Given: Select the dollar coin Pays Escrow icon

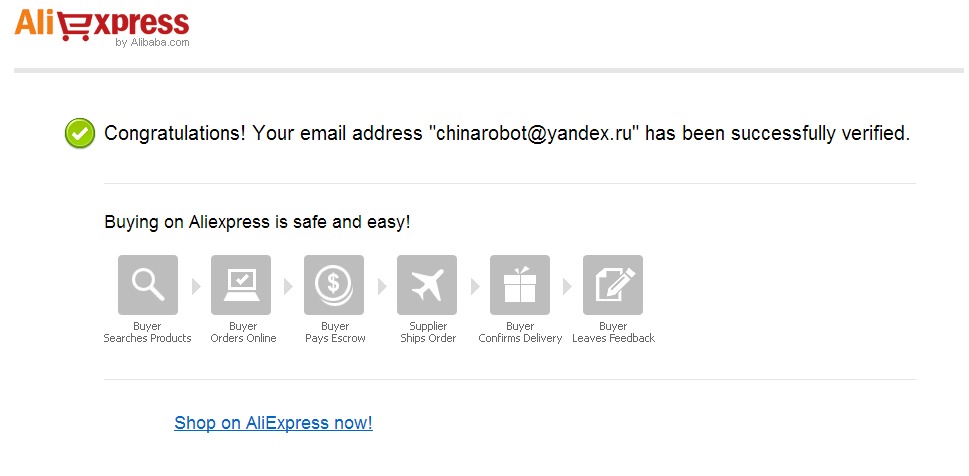Looking at the screenshot, I should (x=334, y=285).
